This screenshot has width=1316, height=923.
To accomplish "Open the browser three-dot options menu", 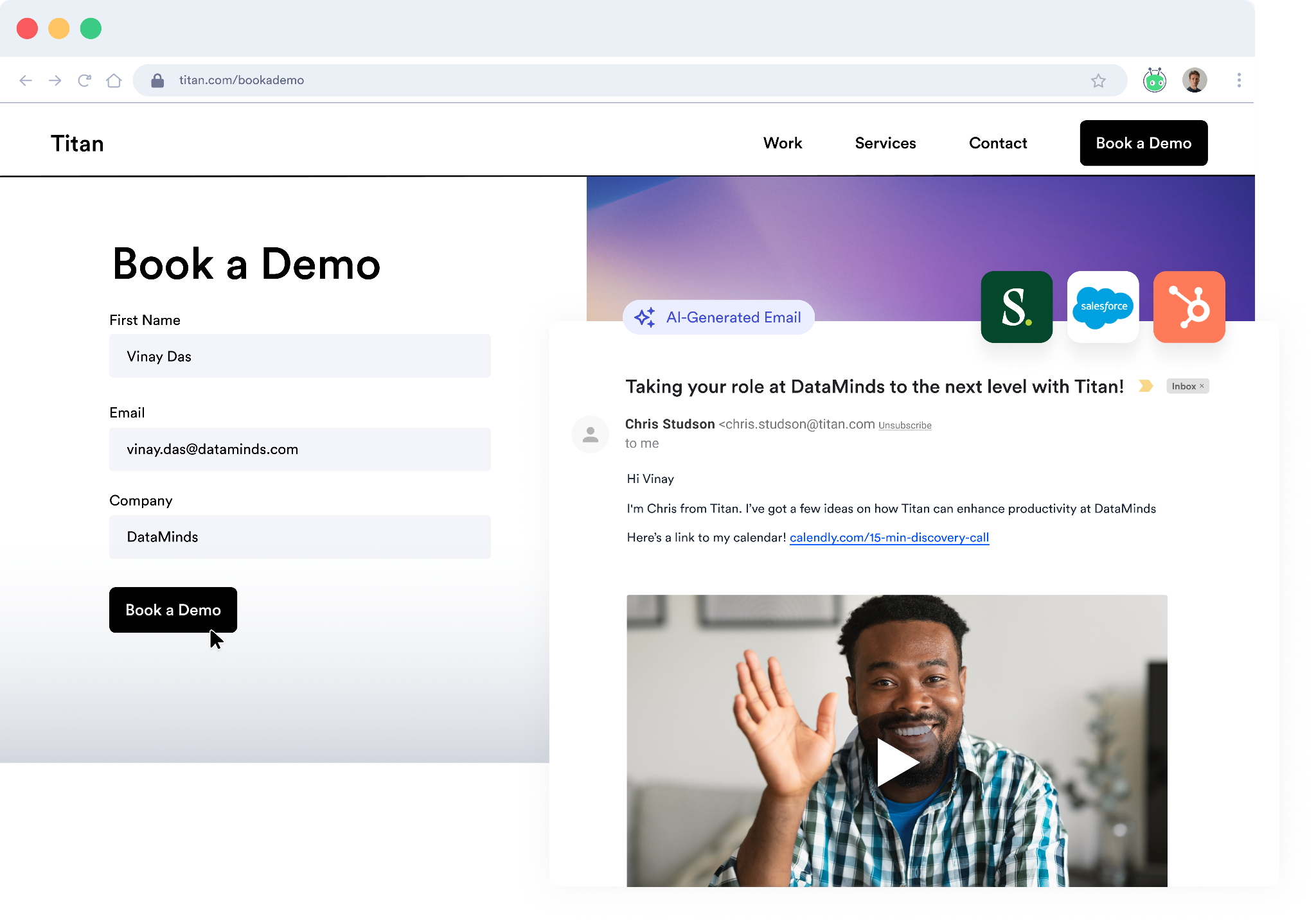I will coord(1239,80).
